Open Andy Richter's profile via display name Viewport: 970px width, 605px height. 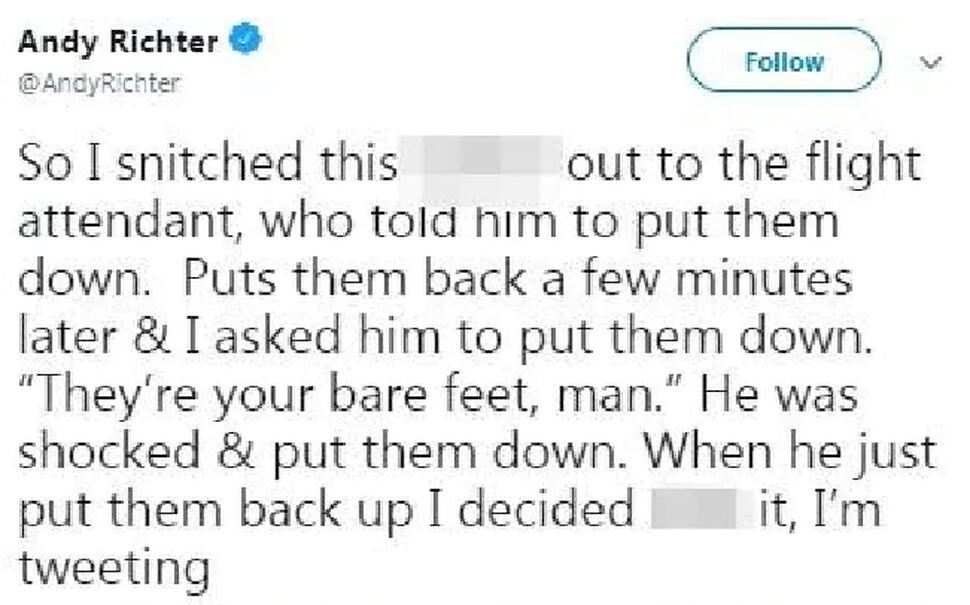(118, 42)
